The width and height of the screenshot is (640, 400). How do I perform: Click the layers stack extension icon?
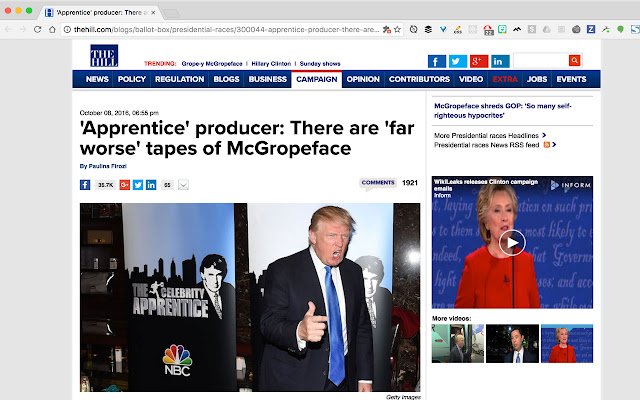coord(428,29)
